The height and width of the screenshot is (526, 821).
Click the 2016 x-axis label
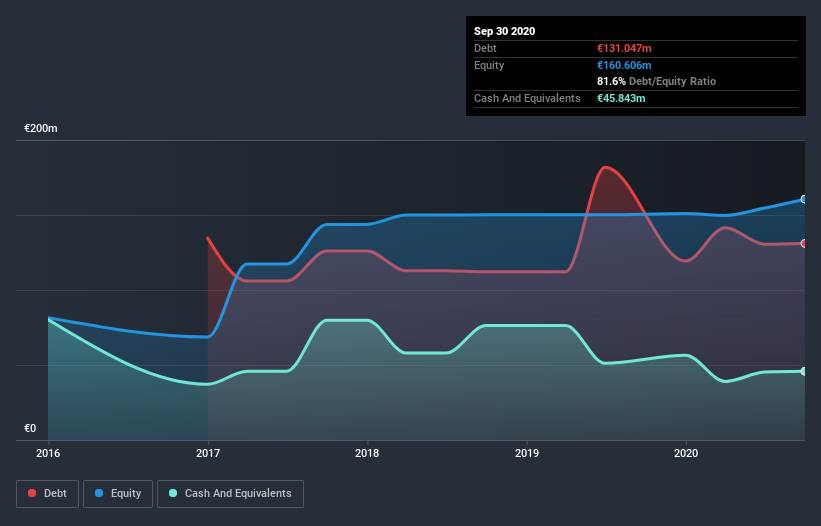pos(48,453)
